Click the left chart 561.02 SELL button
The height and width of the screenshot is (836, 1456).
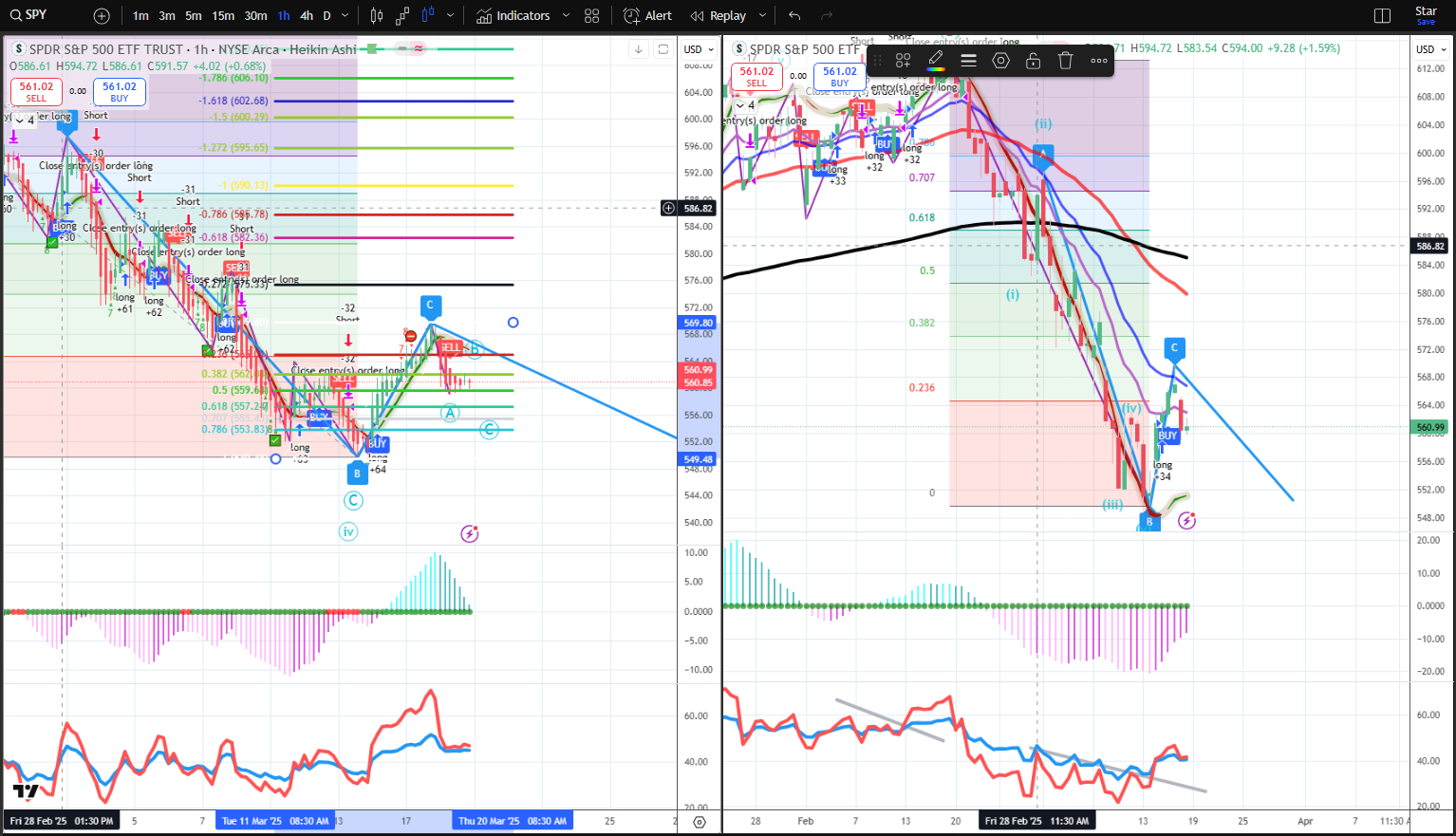(x=36, y=91)
